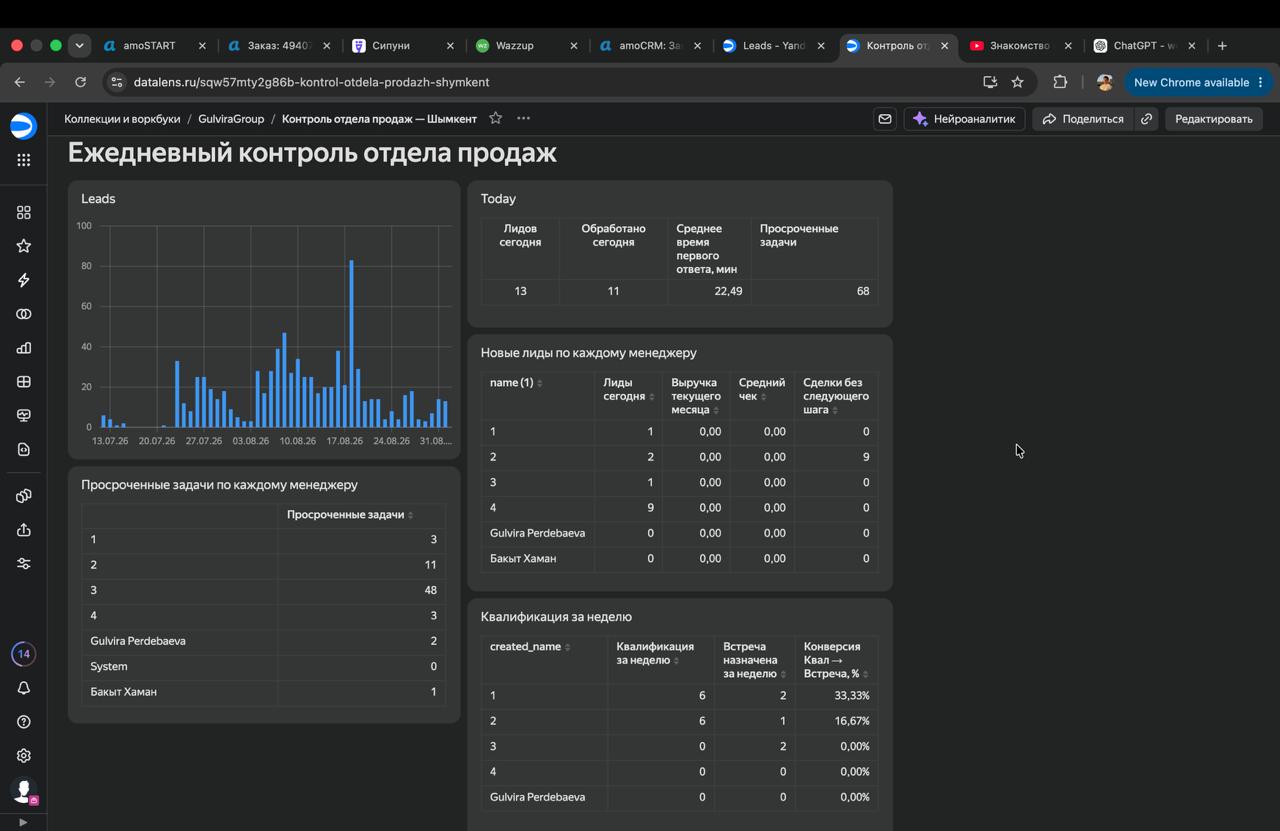Viewport: 1280px width, 831px height.
Task: Open Коллекции и воркбуки breadcrumb
Action: pyautogui.click(x=122, y=119)
